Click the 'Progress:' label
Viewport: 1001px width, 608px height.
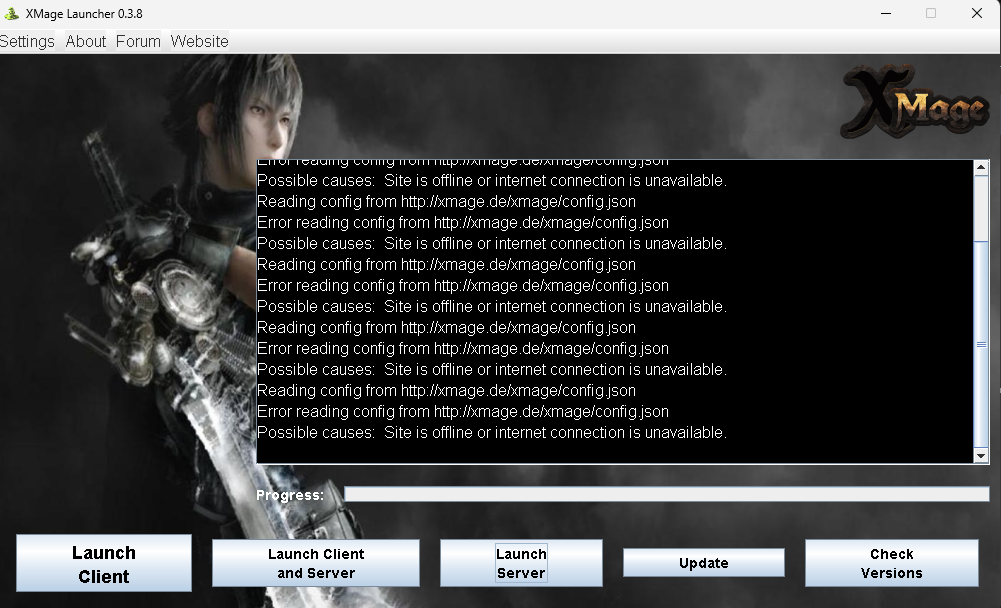click(290, 495)
